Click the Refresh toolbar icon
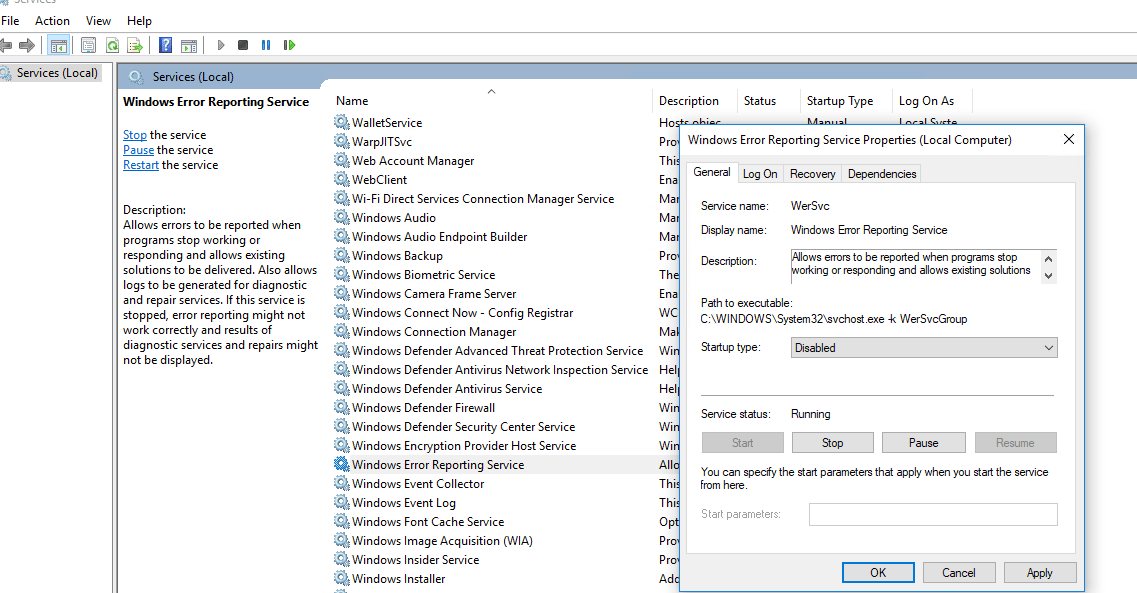Image resolution: width=1137 pixels, height=593 pixels. [x=112, y=46]
